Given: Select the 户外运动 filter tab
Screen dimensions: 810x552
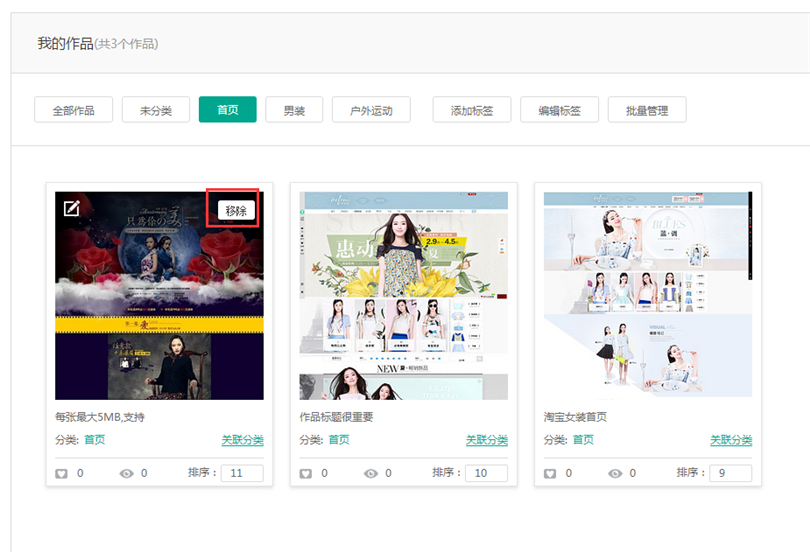Looking at the screenshot, I should (x=371, y=110).
